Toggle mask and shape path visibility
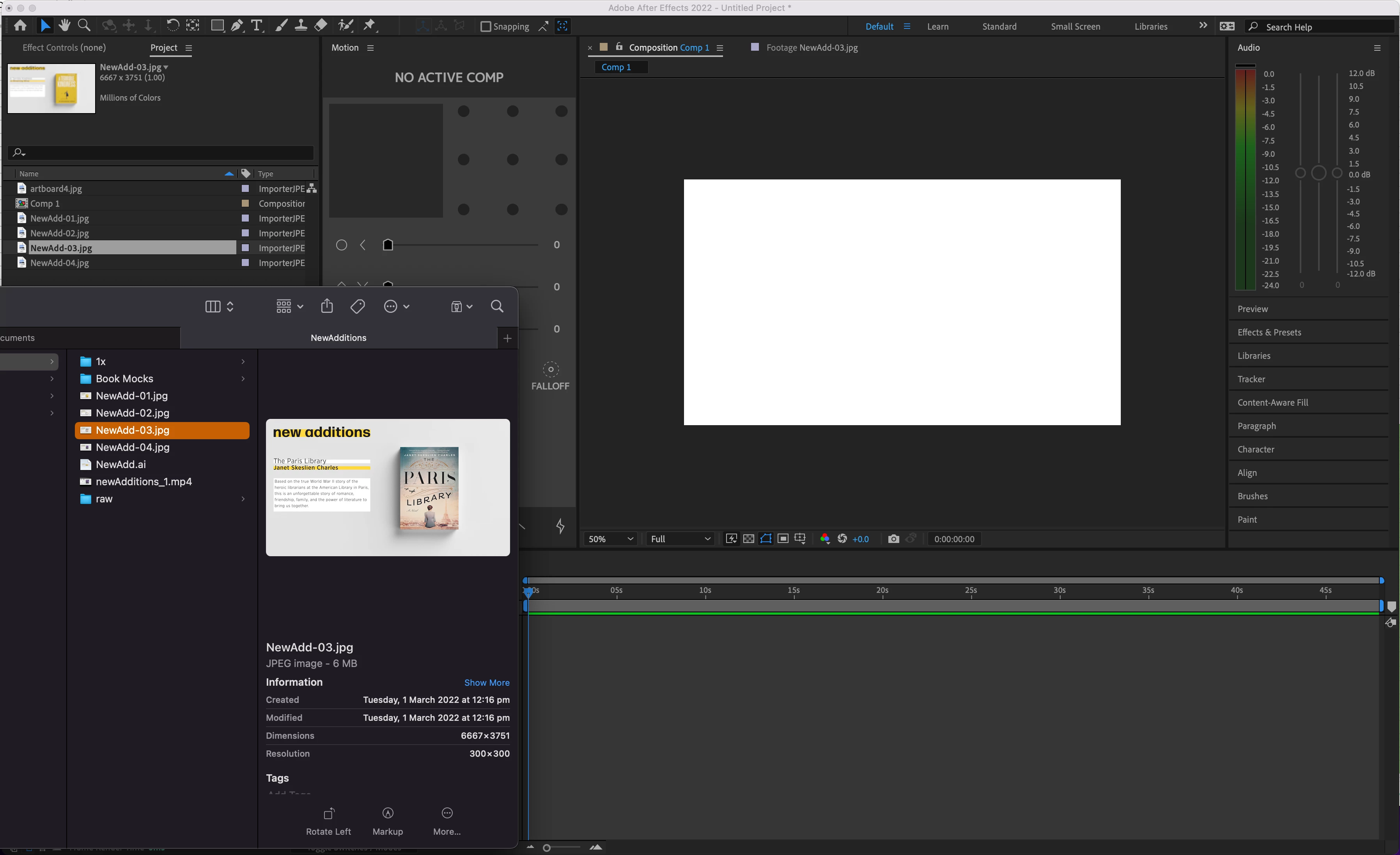1400x855 pixels. (x=766, y=538)
